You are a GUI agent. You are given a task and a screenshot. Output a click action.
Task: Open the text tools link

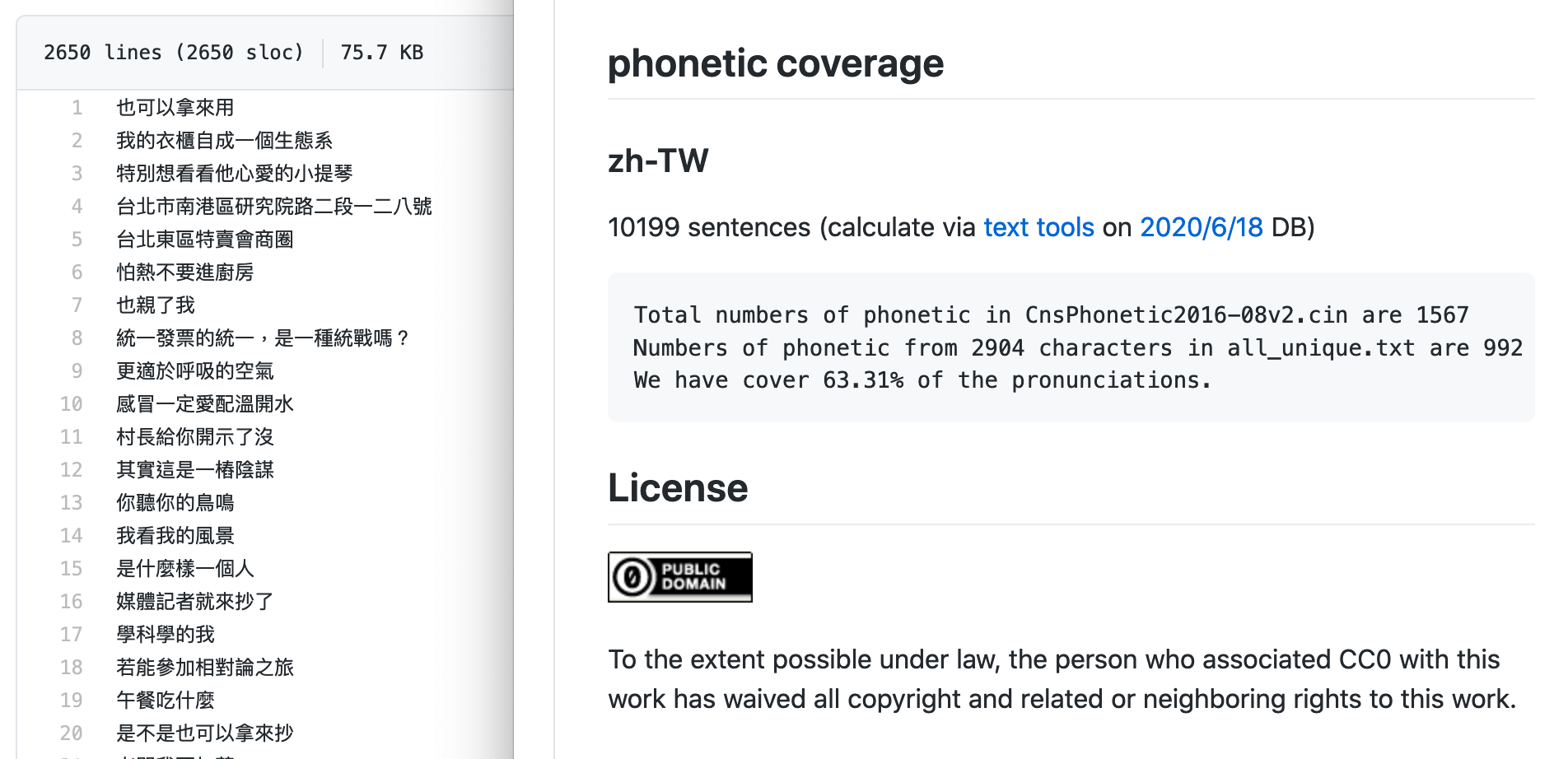pos(1038,227)
